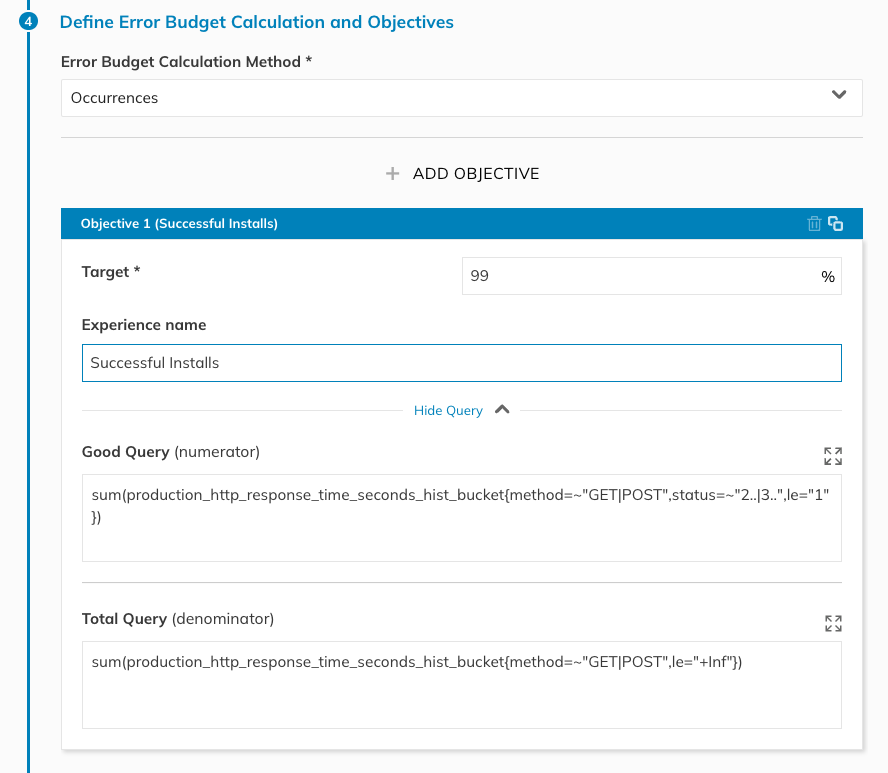Click the percent symbol in Target field
888x773 pixels.
tap(827, 276)
